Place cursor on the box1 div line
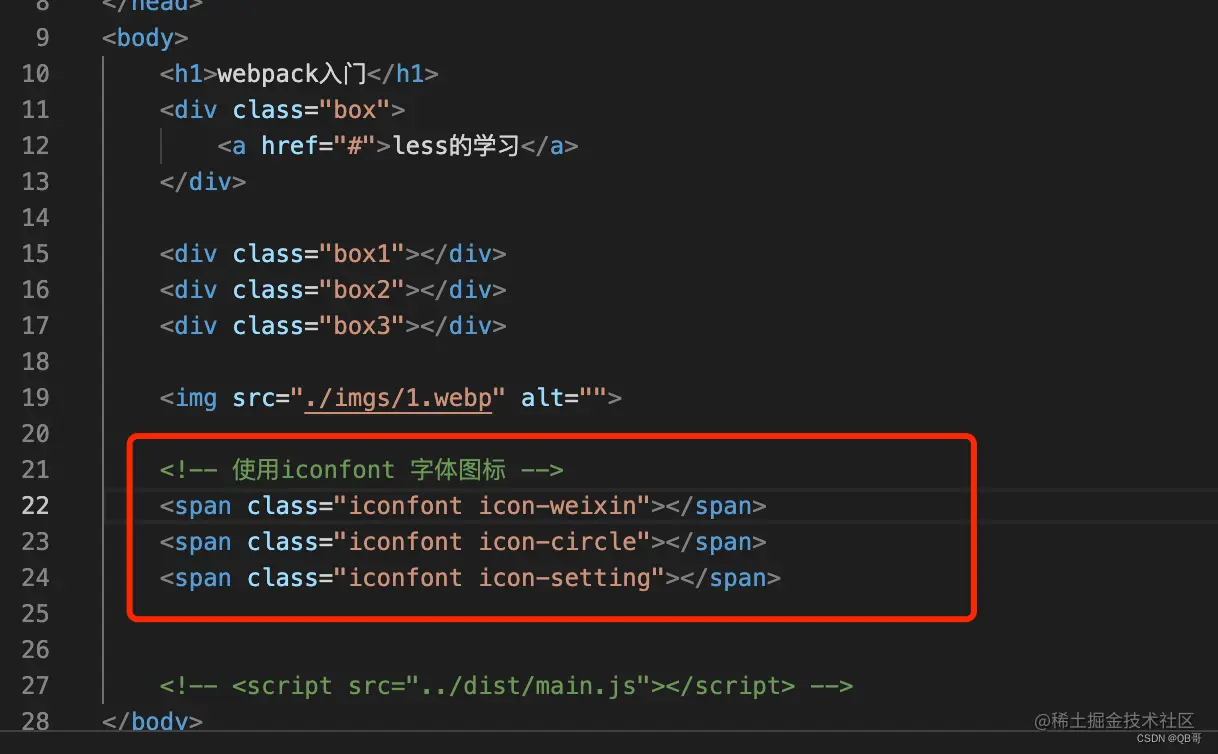The image size is (1218, 754). coord(333,254)
